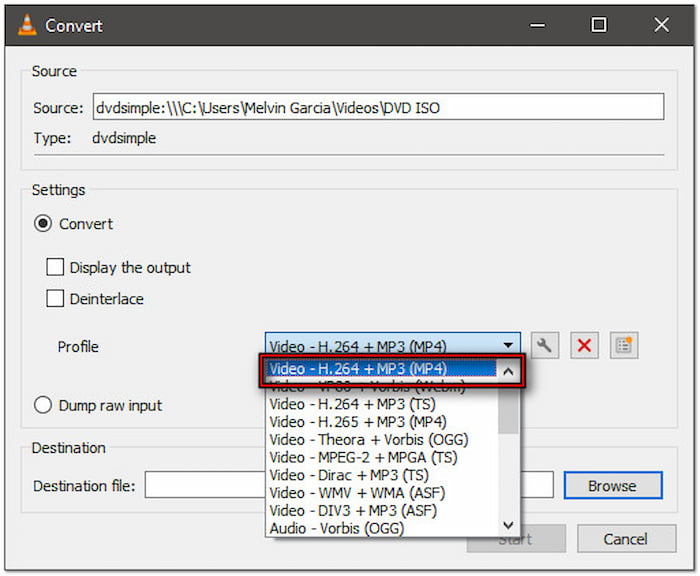700x576 pixels.
Task: Click the VLC cone icon in title bar
Action: tap(24, 24)
